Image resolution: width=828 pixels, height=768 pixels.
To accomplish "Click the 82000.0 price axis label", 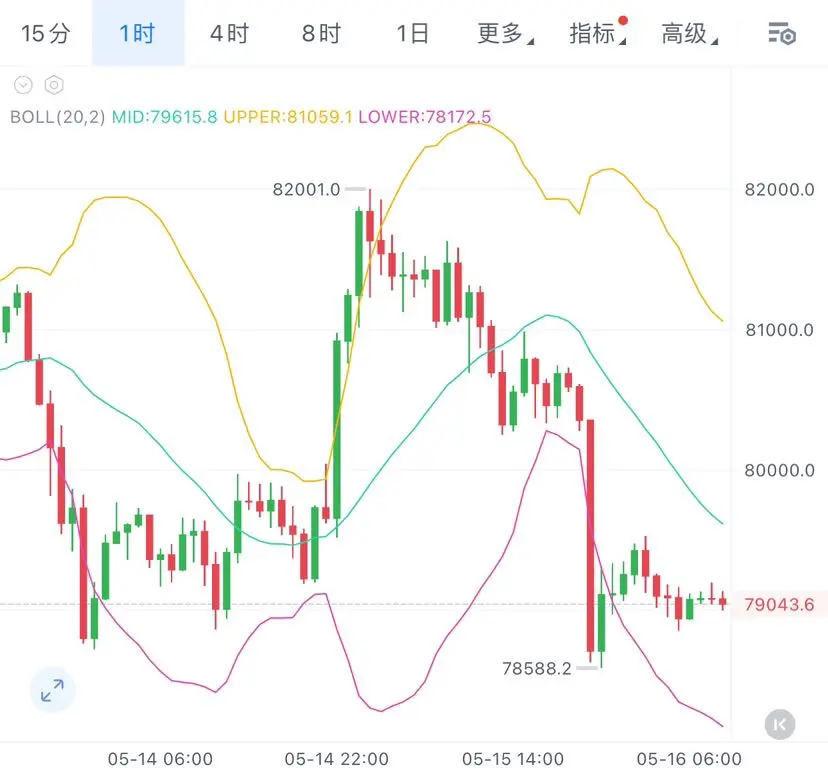I will pos(779,189).
